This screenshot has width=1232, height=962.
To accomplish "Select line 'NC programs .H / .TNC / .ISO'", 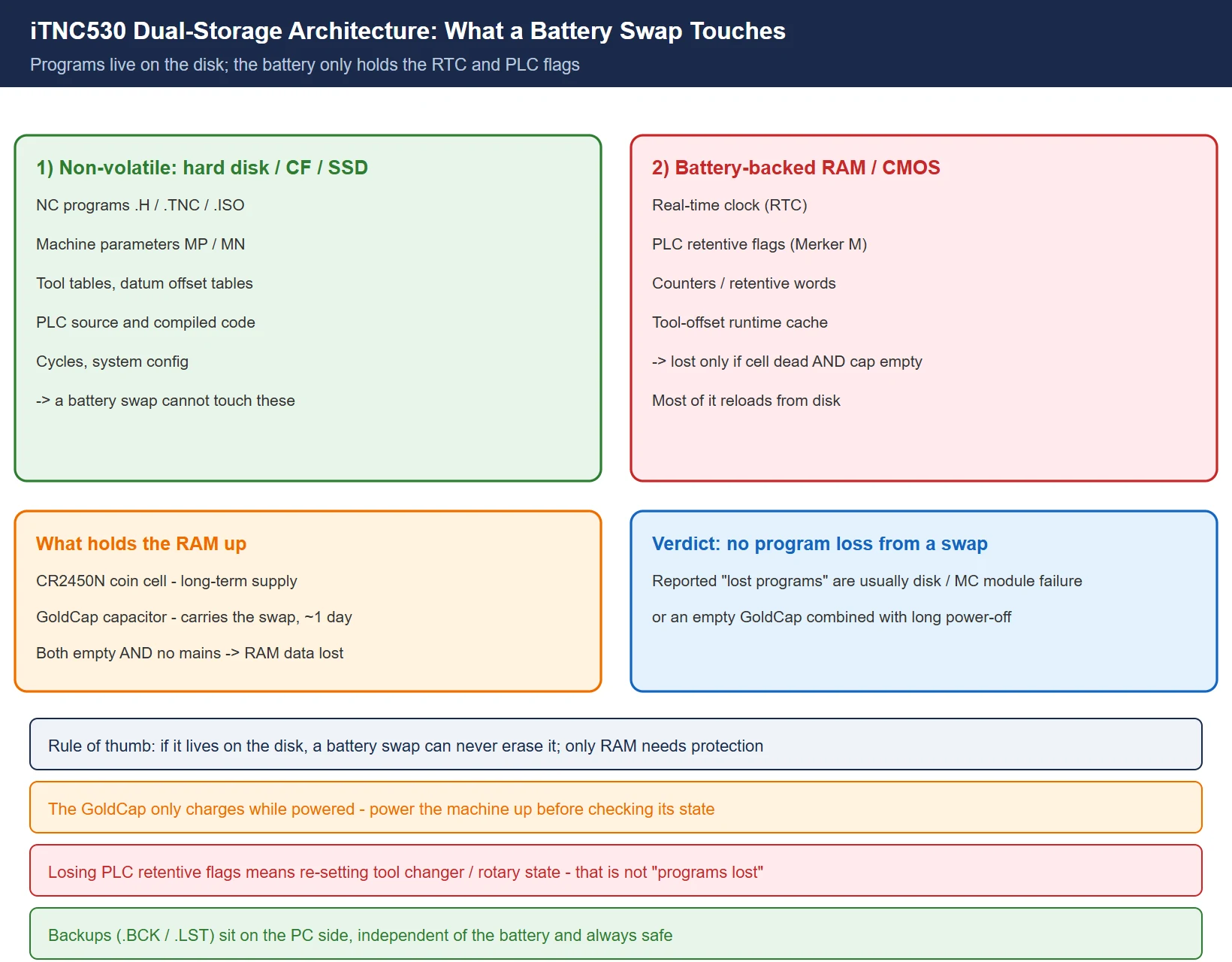I will pyautogui.click(x=140, y=205).
